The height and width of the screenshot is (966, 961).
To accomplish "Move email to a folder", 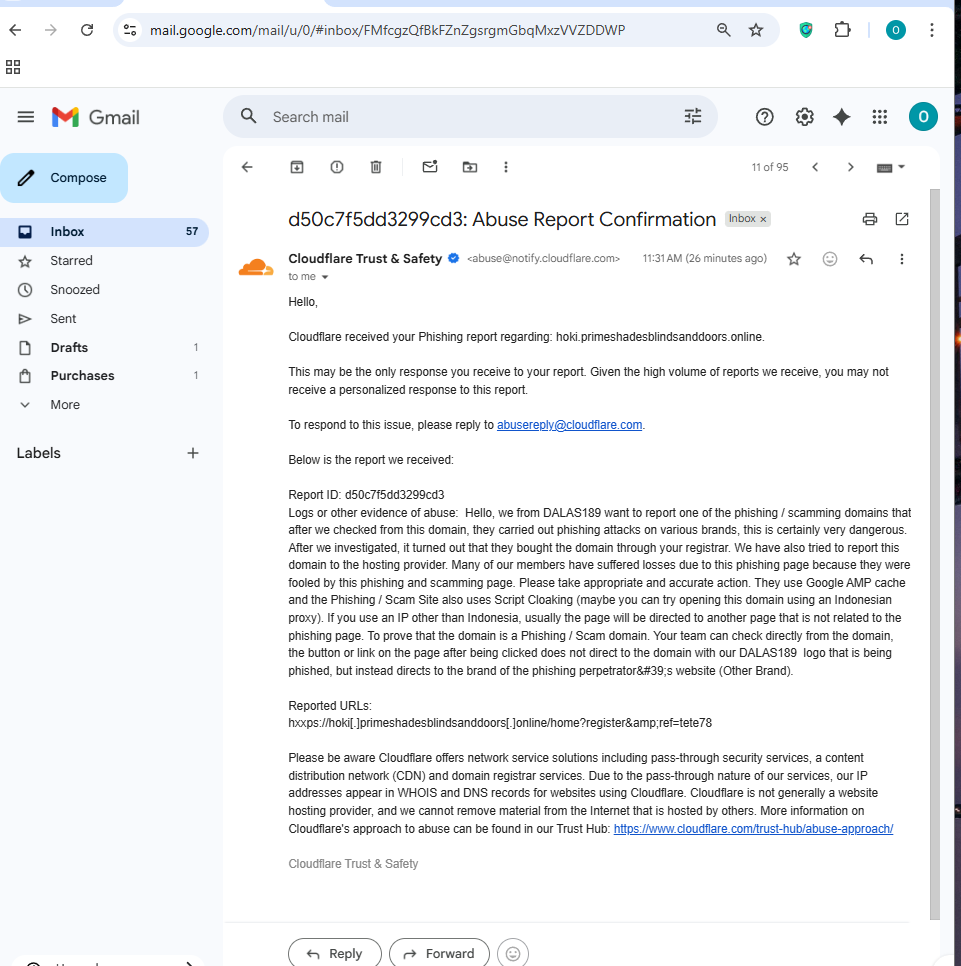I will (x=469, y=167).
